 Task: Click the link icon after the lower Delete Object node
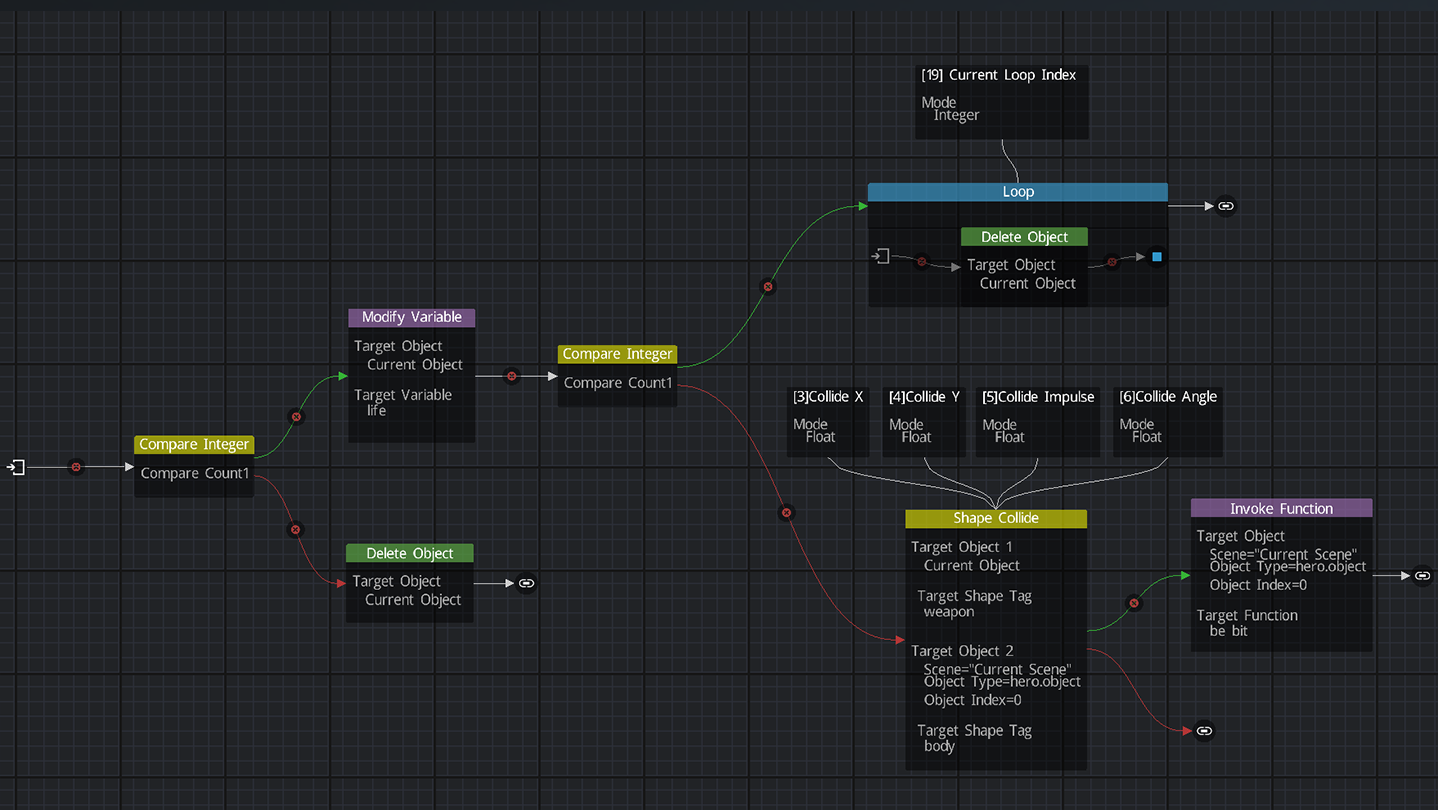coord(527,583)
